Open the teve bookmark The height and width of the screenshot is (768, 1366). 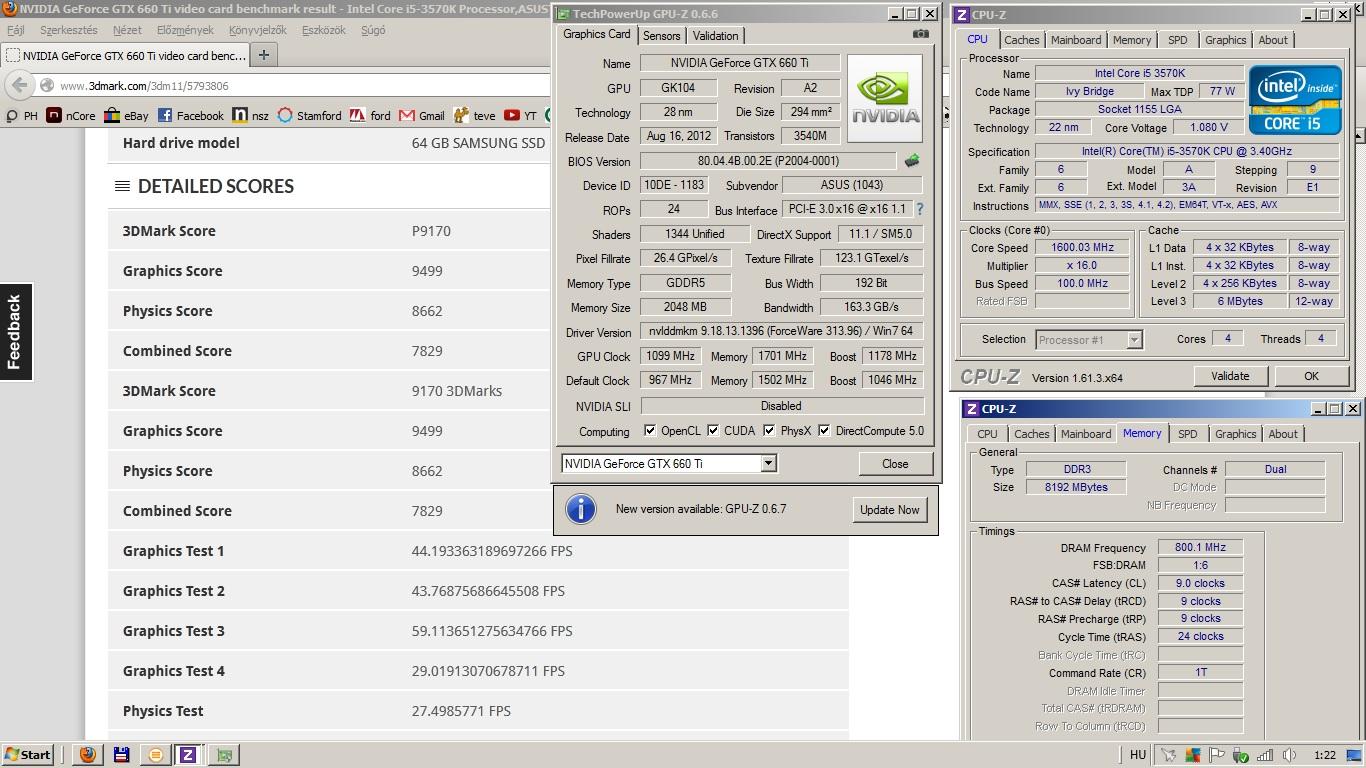[x=475, y=116]
